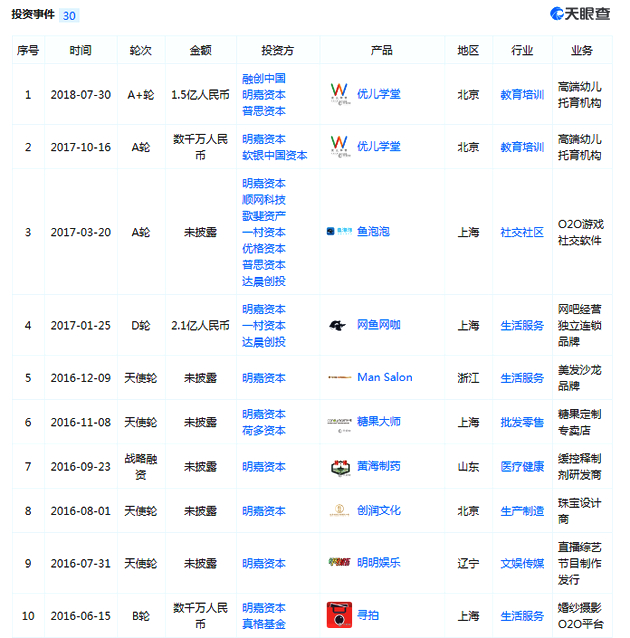Click investor 荷多资本 in row 6
Viewport: 630px width, 638px height.
tap(264, 430)
